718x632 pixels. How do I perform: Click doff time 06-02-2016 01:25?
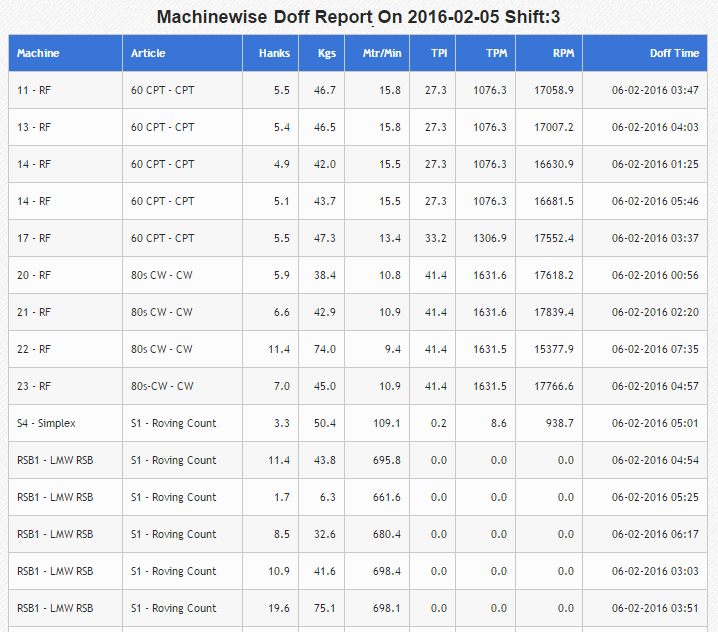click(x=655, y=164)
